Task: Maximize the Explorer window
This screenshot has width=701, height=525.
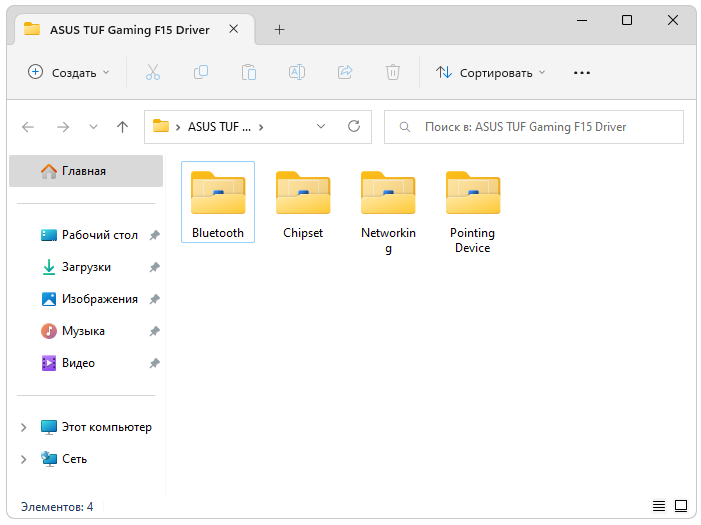Action: [x=627, y=20]
